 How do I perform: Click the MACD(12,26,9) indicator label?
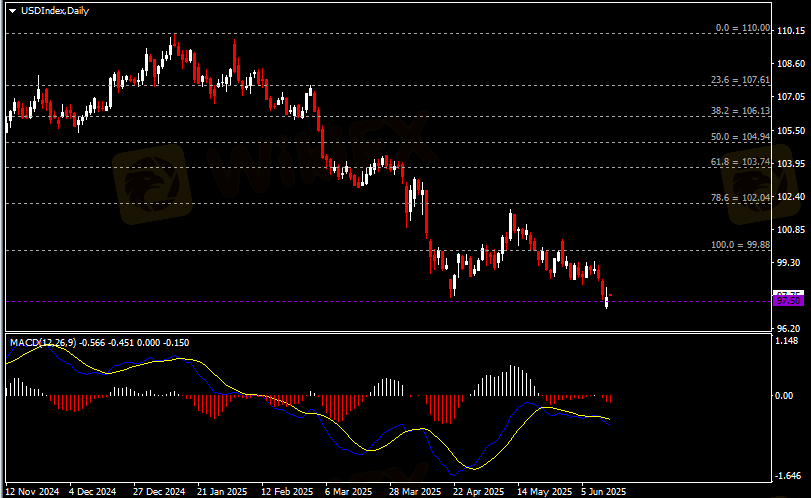coord(43,342)
